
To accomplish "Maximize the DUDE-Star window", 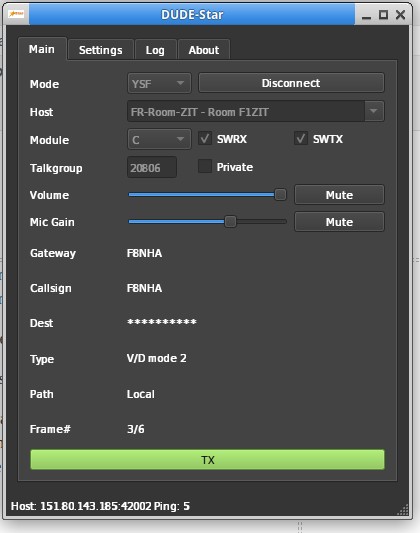I will point(383,15).
